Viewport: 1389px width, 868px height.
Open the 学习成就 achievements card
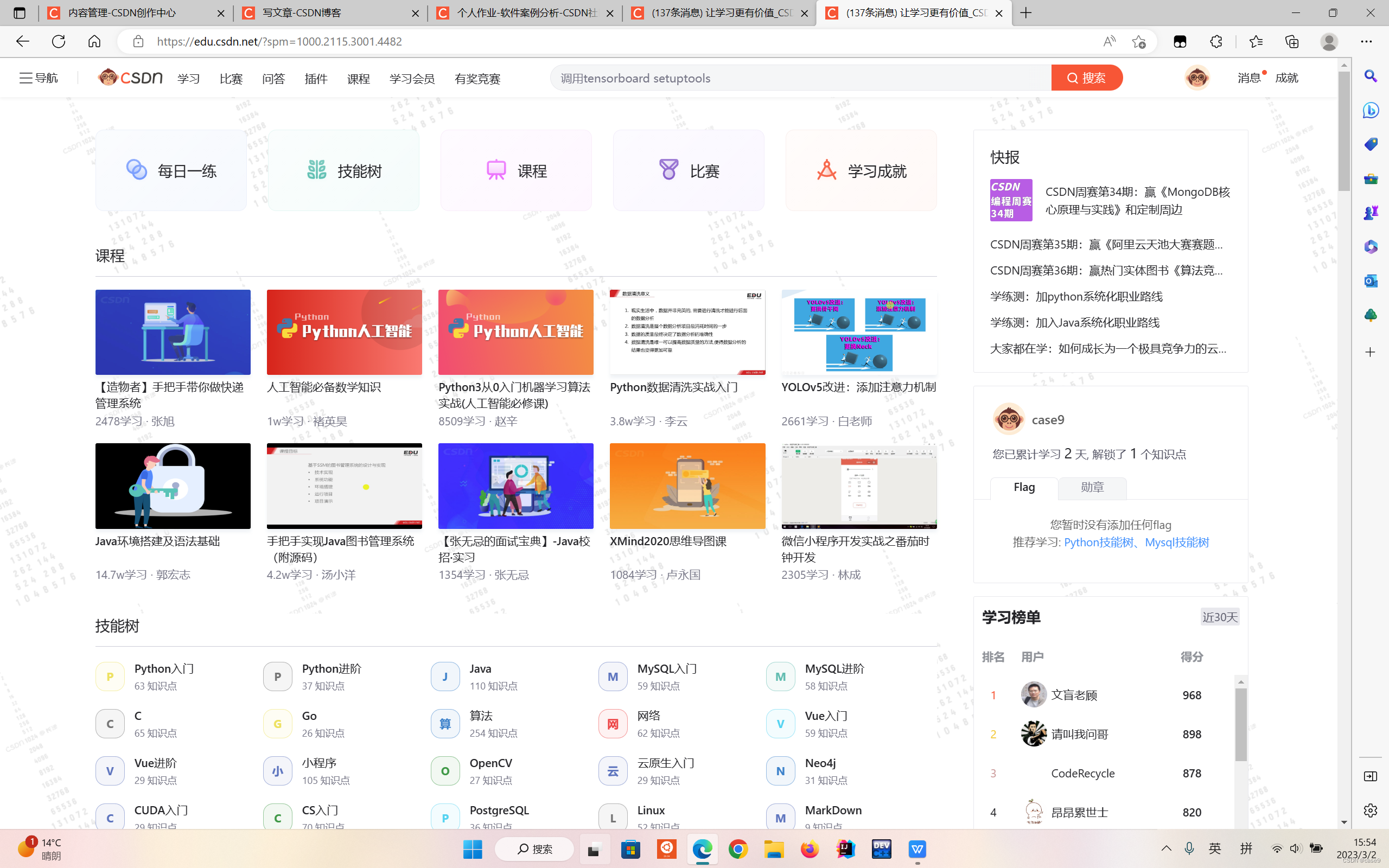tap(861, 170)
